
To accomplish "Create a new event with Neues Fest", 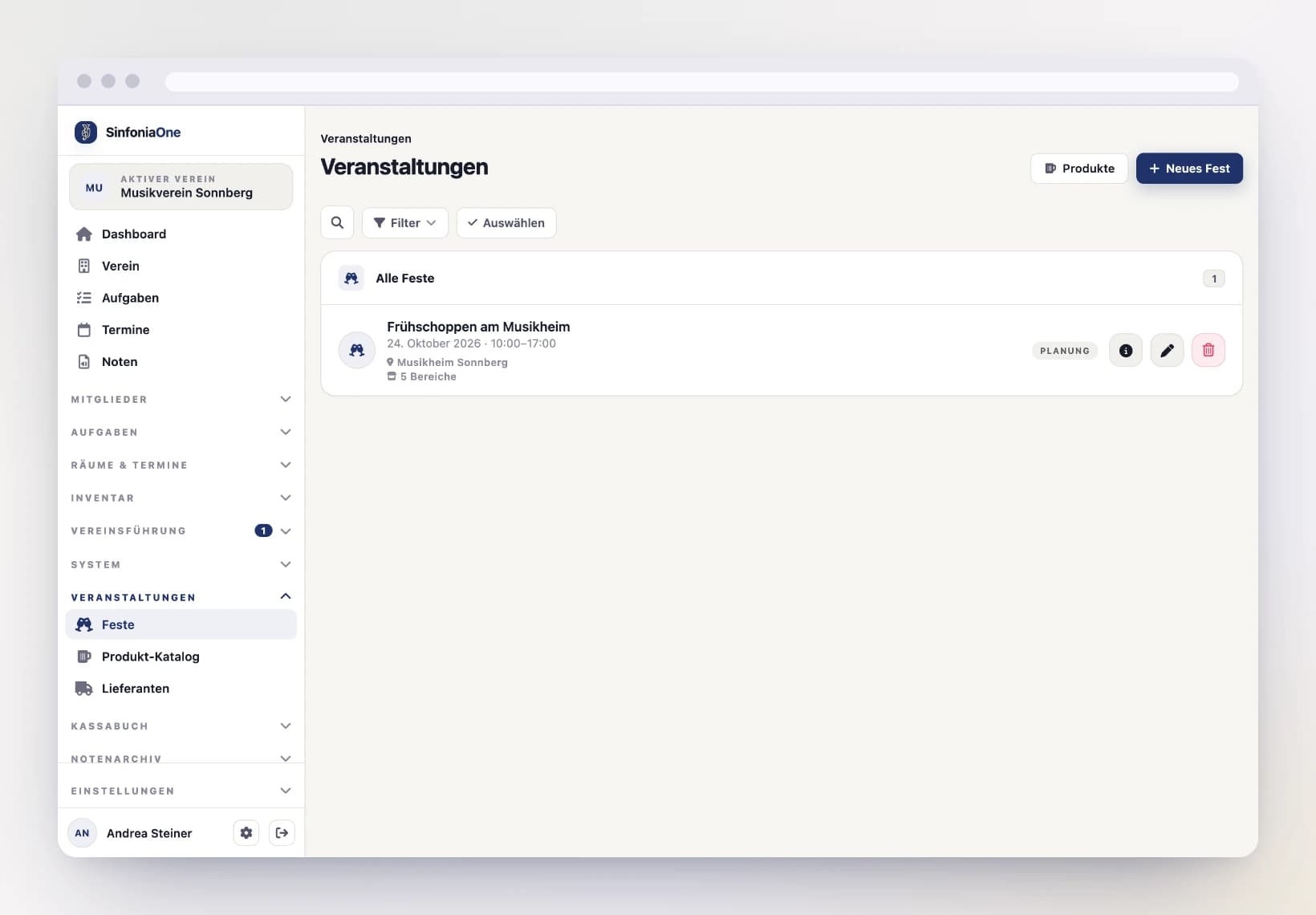I will point(1189,169).
